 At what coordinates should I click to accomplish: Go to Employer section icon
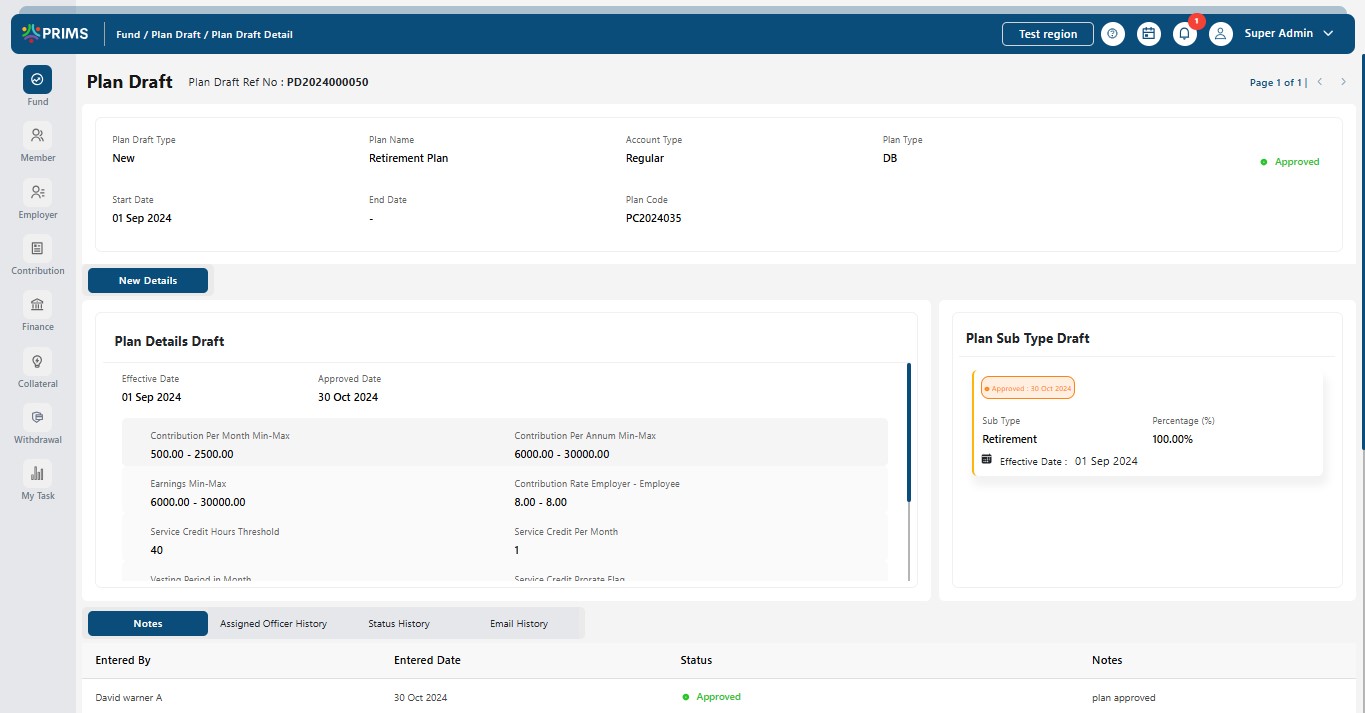point(37,192)
